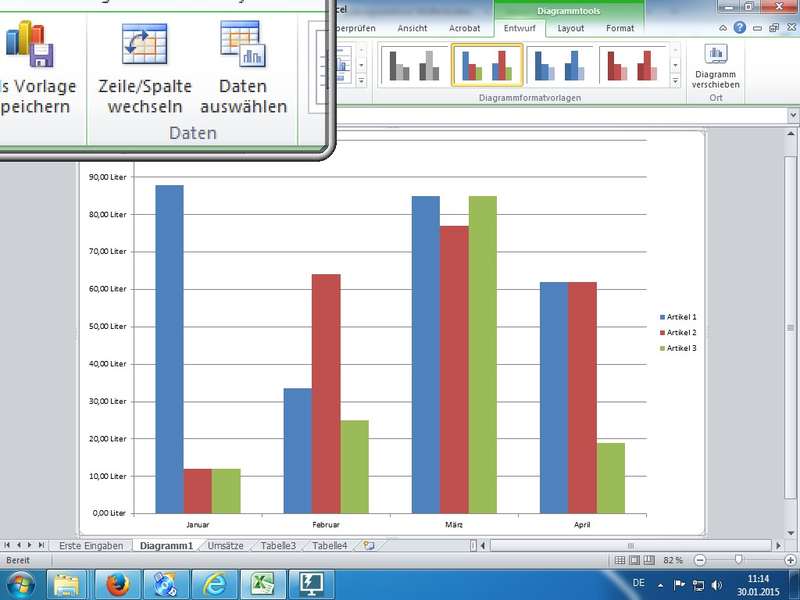Click the monitor lightning taskbar icon
Image resolution: width=800 pixels, height=600 pixels.
tap(311, 585)
